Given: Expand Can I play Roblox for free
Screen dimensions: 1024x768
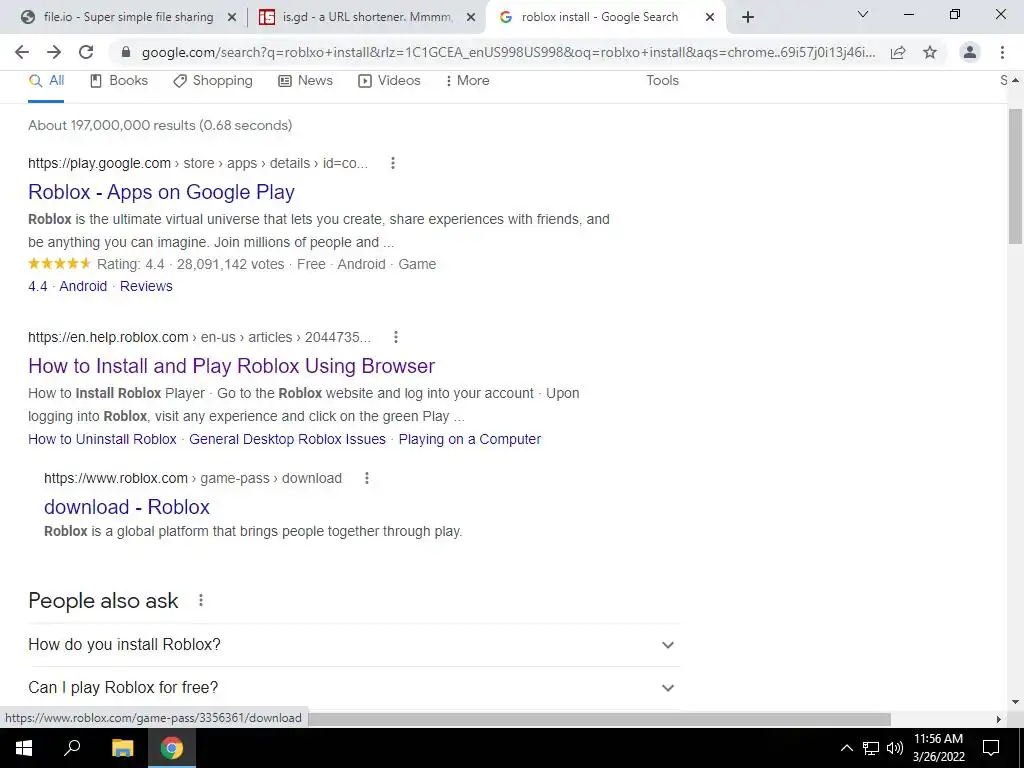Looking at the screenshot, I should 354,688.
